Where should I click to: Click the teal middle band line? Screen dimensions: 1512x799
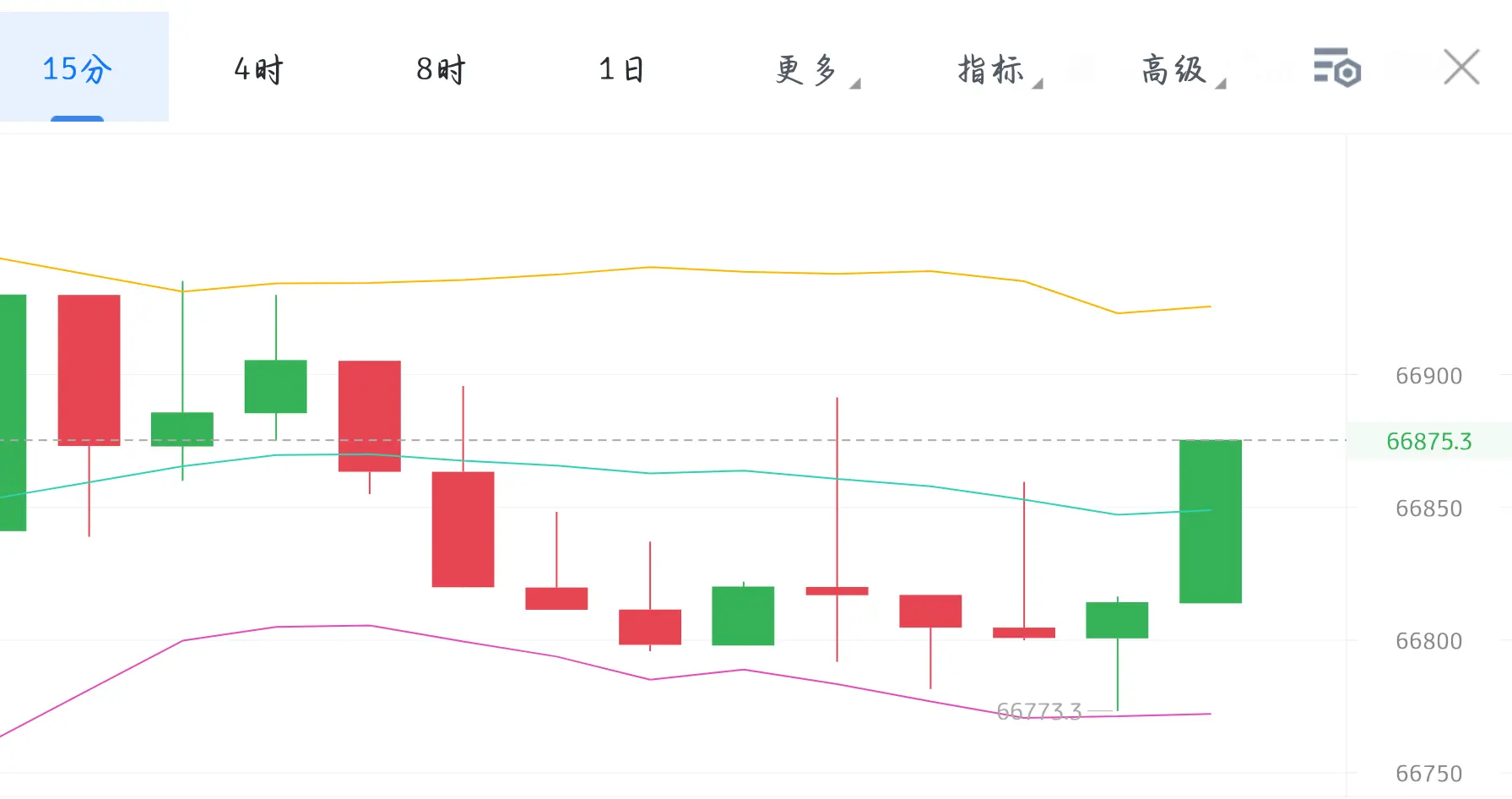tap(650, 473)
